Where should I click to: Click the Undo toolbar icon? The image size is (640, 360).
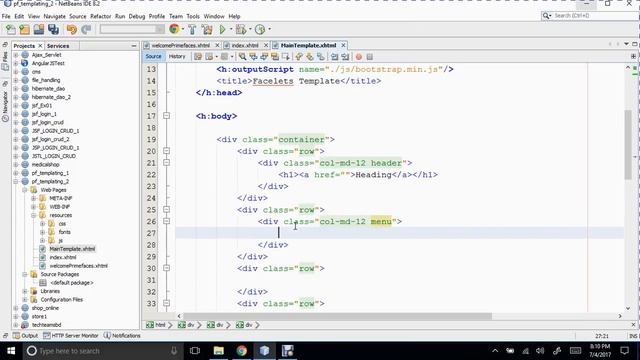72,29
